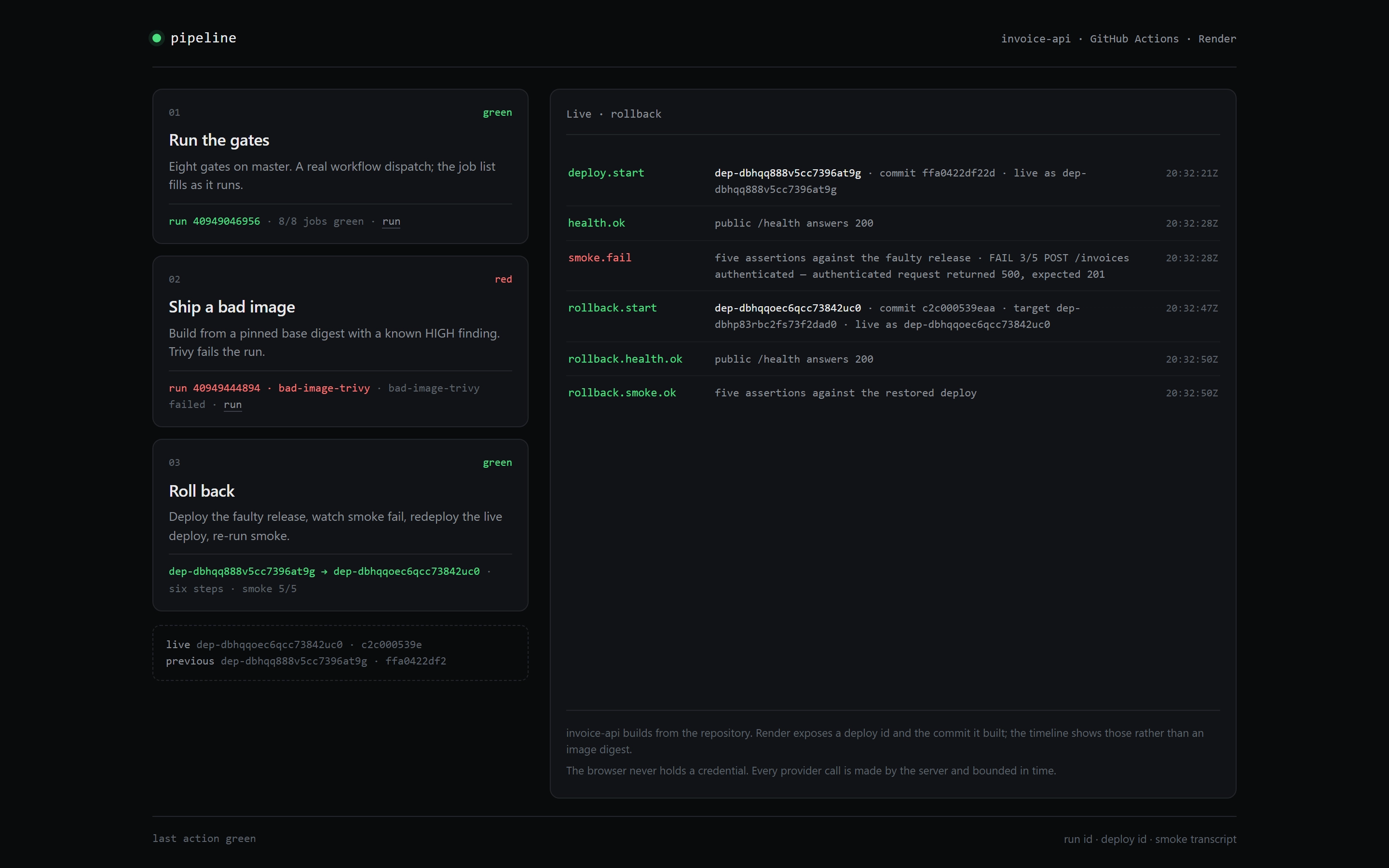Image resolution: width=1389 pixels, height=868 pixels.
Task: Click the six steps · smoke 5/5 text
Action: click(232, 589)
